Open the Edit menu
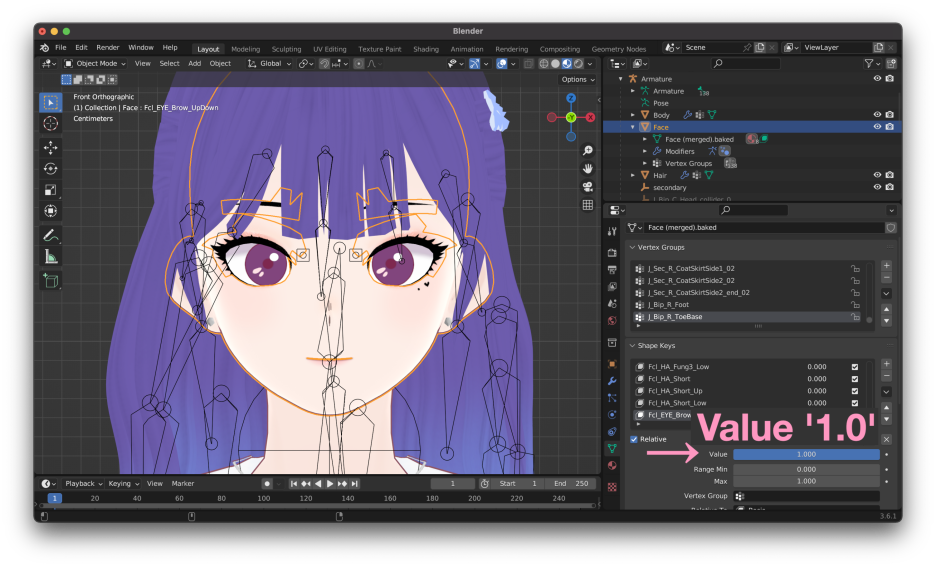Viewport: 936px width, 567px height. (81, 47)
